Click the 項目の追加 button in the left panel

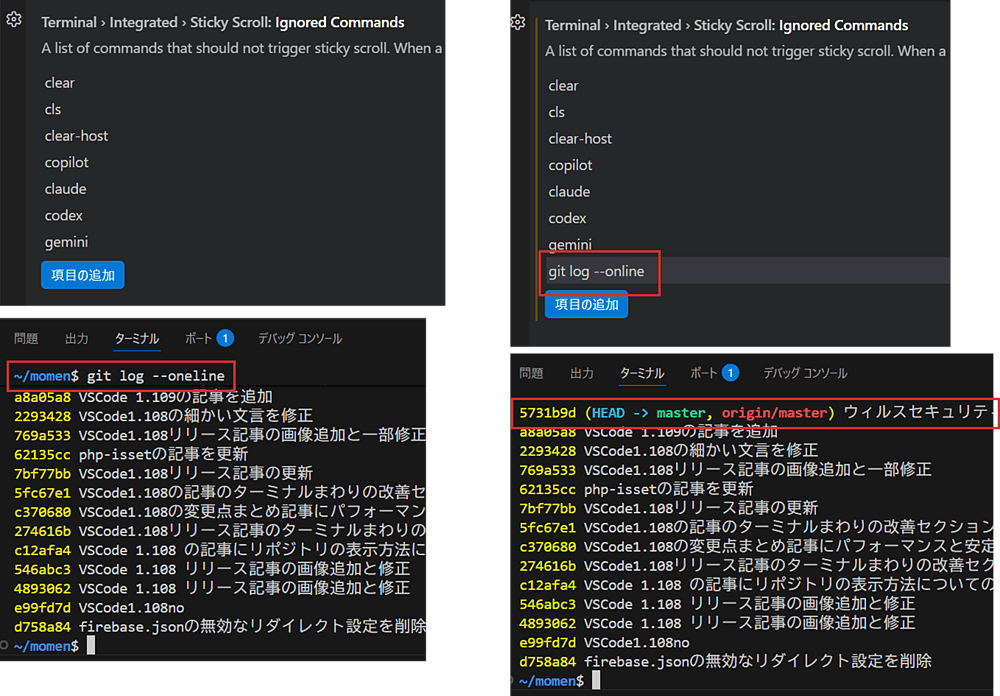[x=83, y=275]
